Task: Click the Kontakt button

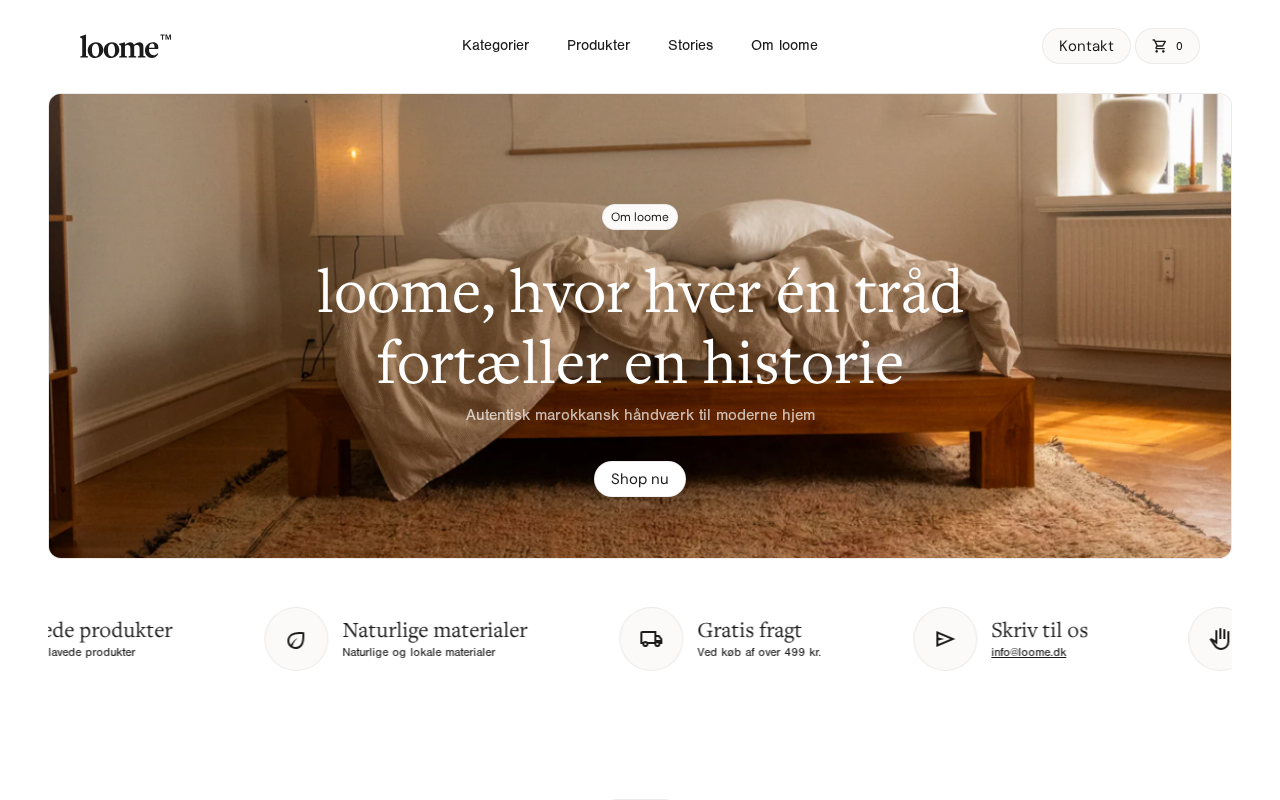Action: pos(1086,46)
